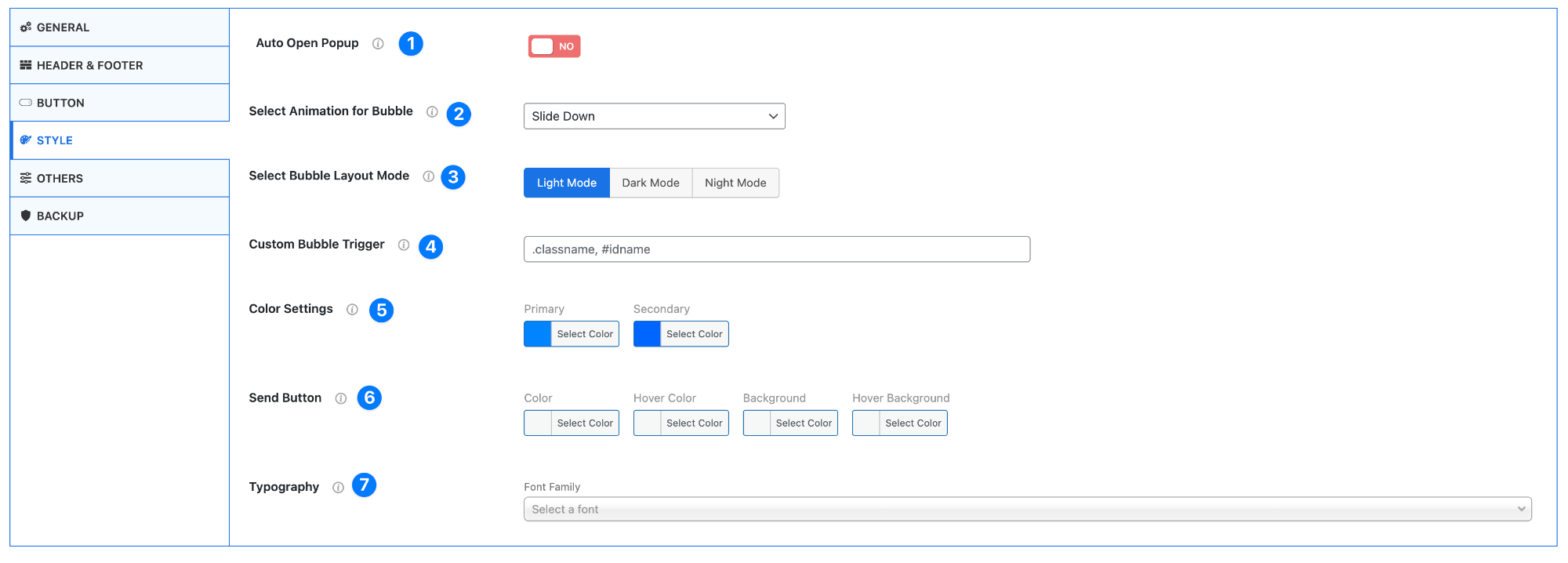
Task: Click Select Color for Hover Background
Action: coord(913,423)
